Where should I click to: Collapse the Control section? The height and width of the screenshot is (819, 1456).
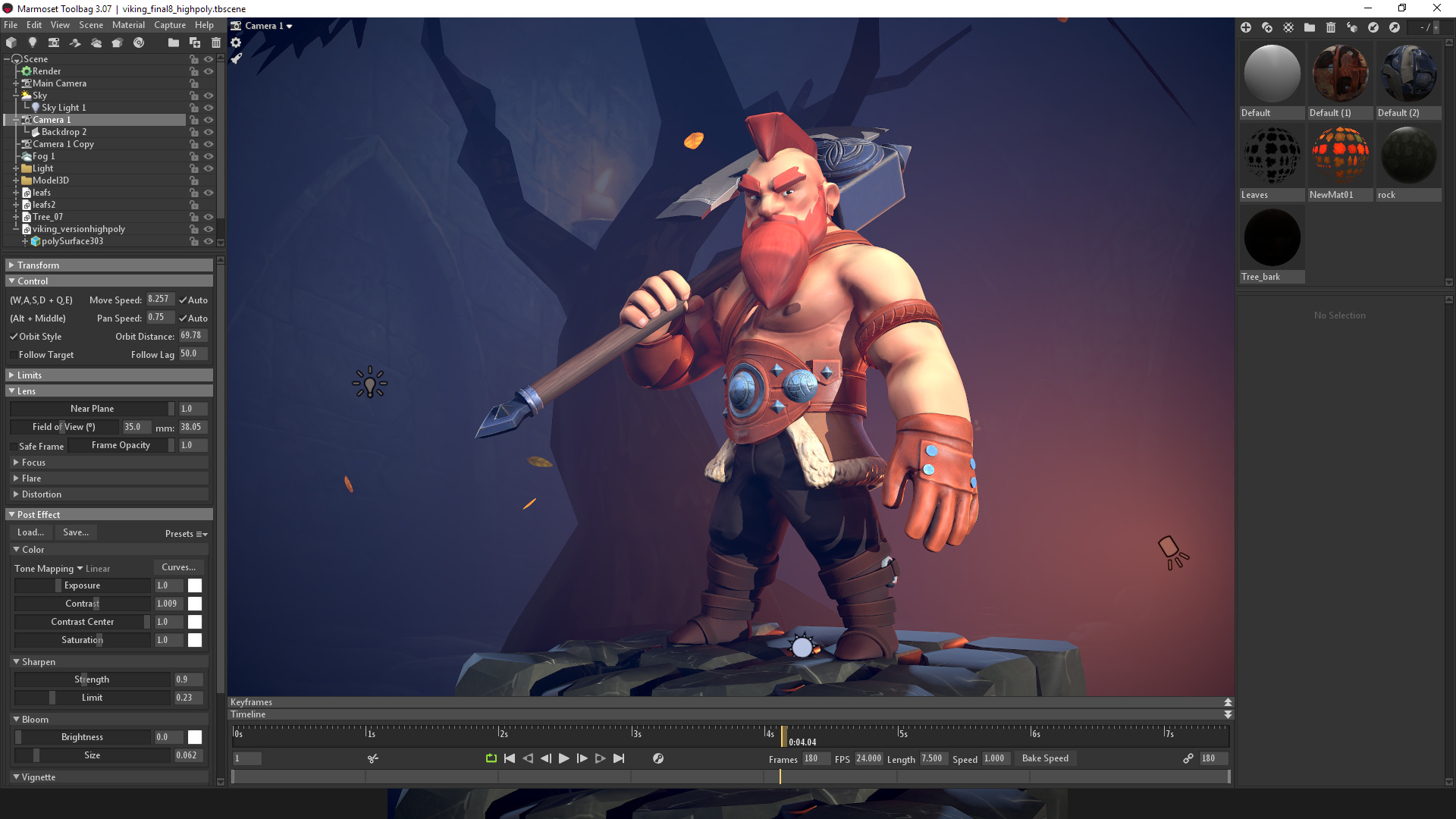[109, 281]
